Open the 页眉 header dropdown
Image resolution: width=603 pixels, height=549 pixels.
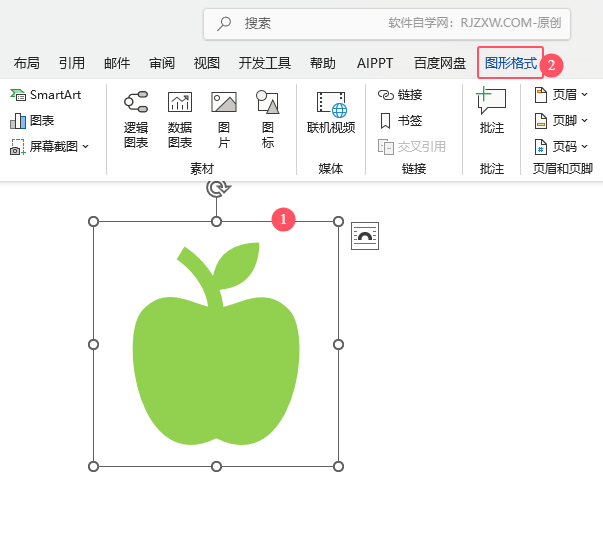click(561, 95)
